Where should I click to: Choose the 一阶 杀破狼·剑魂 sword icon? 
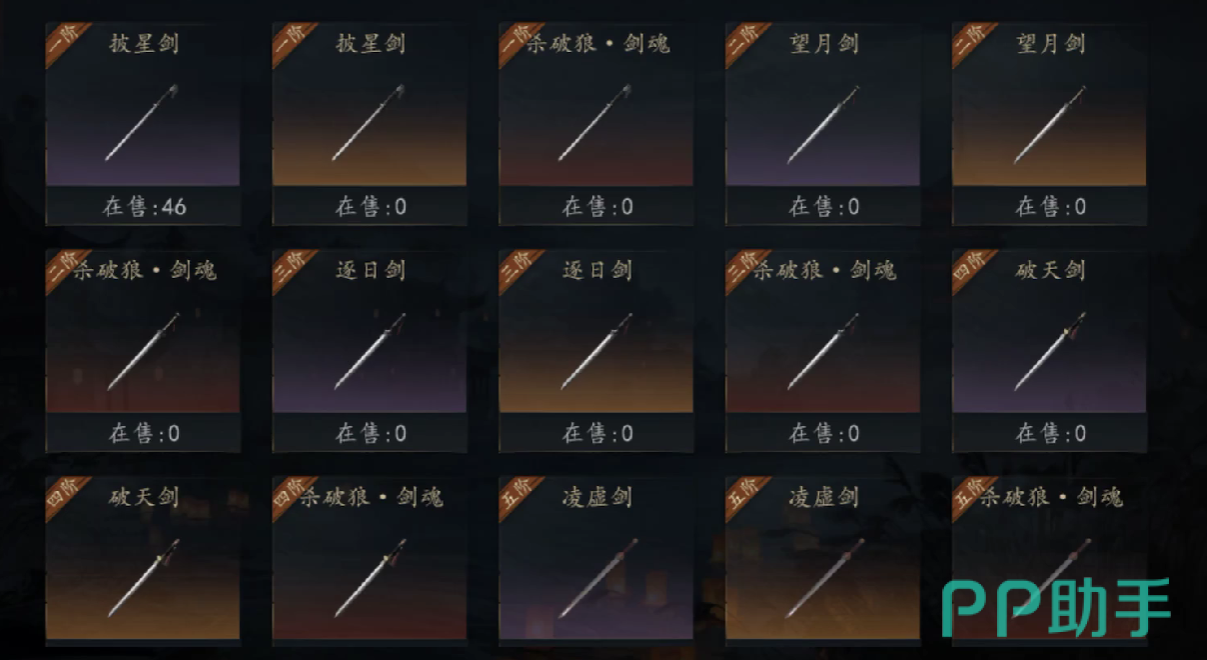[x=596, y=124]
